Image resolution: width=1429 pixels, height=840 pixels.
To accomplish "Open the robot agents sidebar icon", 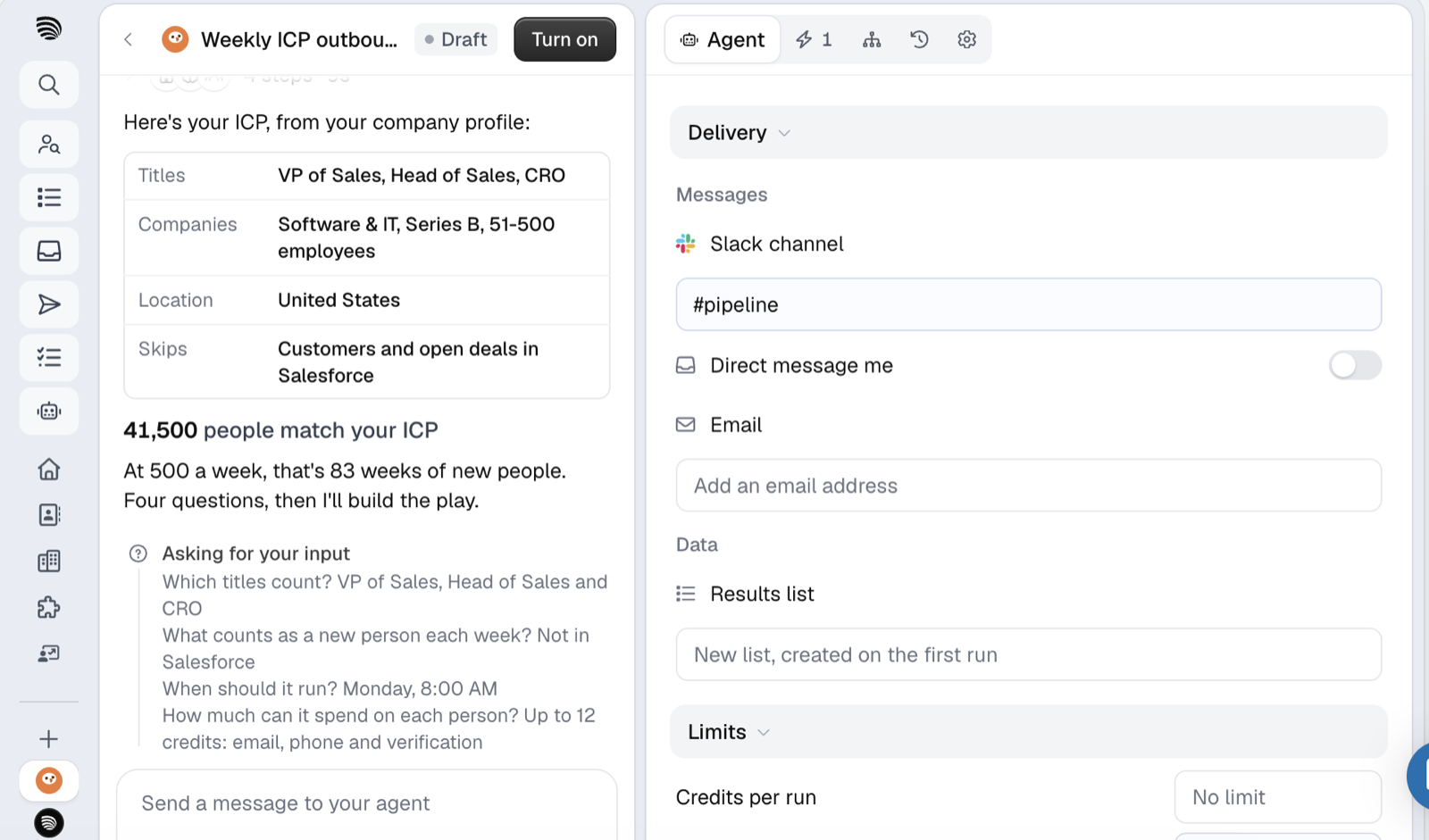I will 49,412.
